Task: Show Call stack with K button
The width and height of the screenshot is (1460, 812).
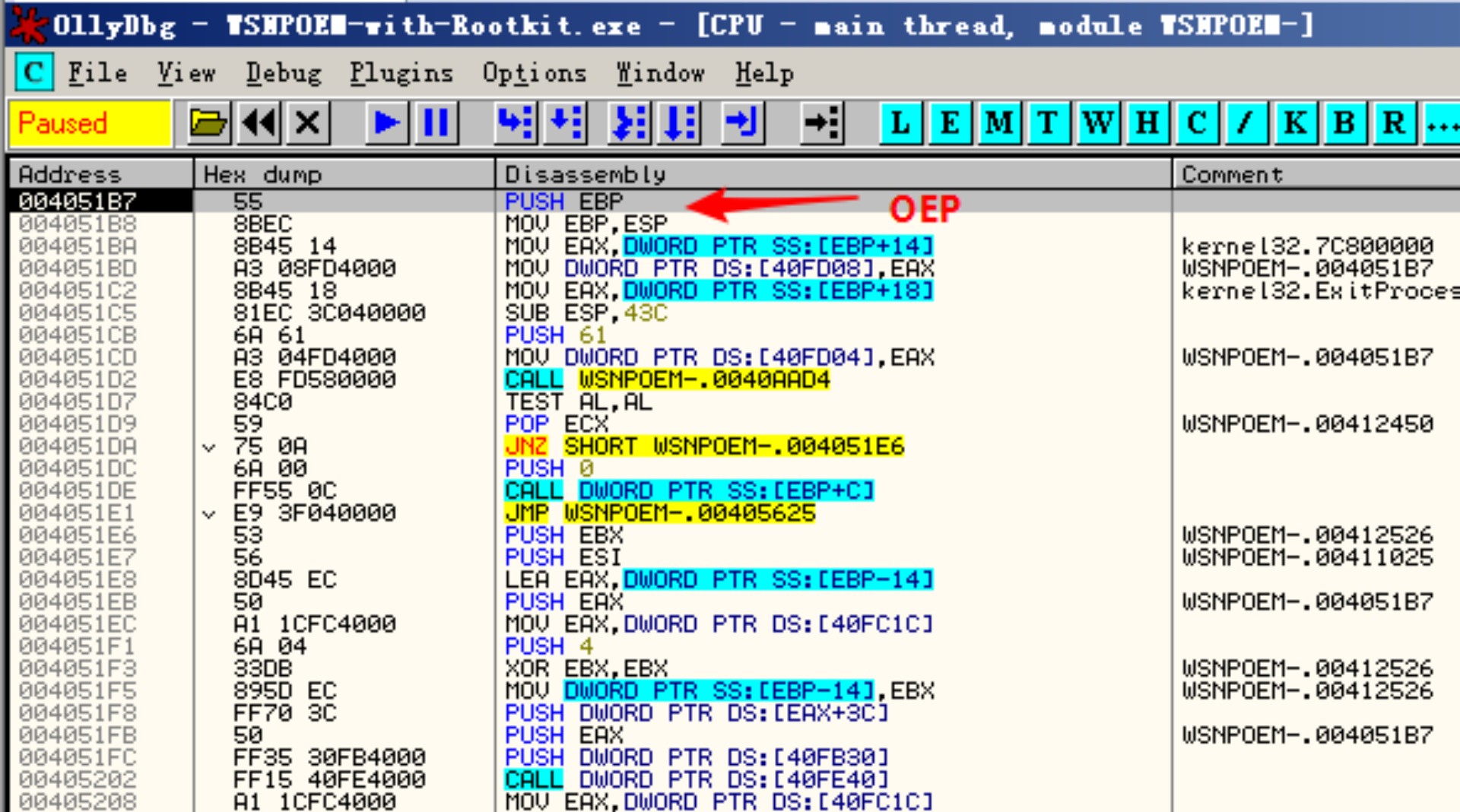Action: point(1297,122)
